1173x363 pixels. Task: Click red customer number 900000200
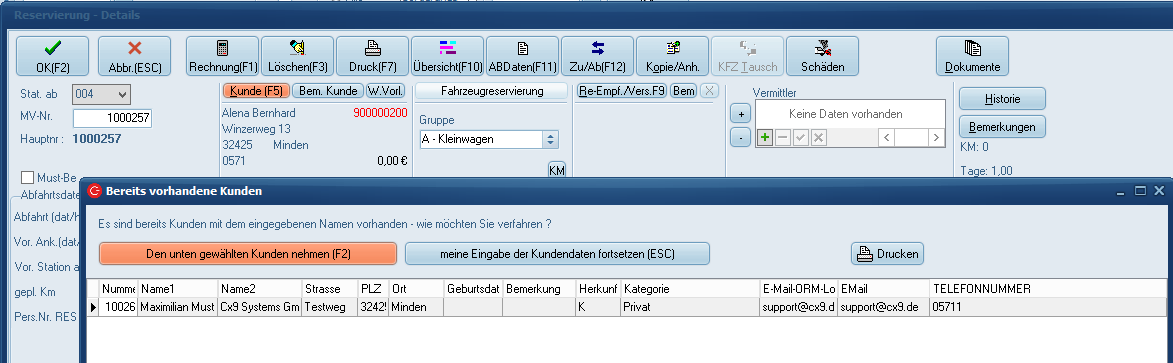tap(380, 113)
